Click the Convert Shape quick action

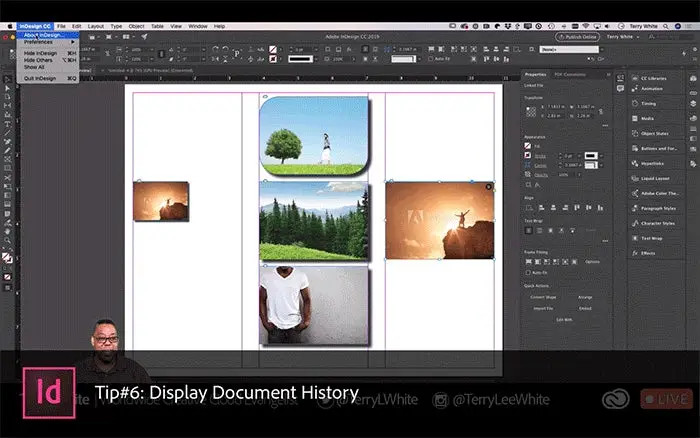point(543,297)
